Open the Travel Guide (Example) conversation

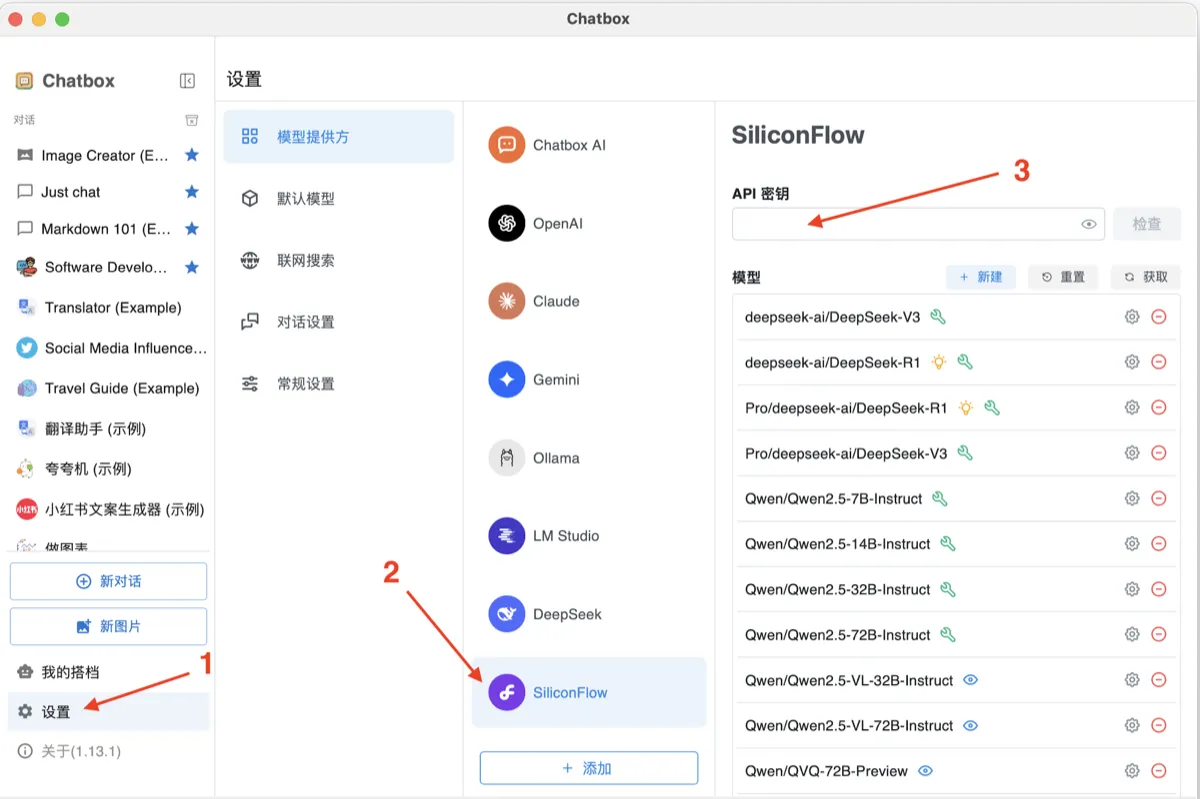pyautogui.click(x=108, y=388)
